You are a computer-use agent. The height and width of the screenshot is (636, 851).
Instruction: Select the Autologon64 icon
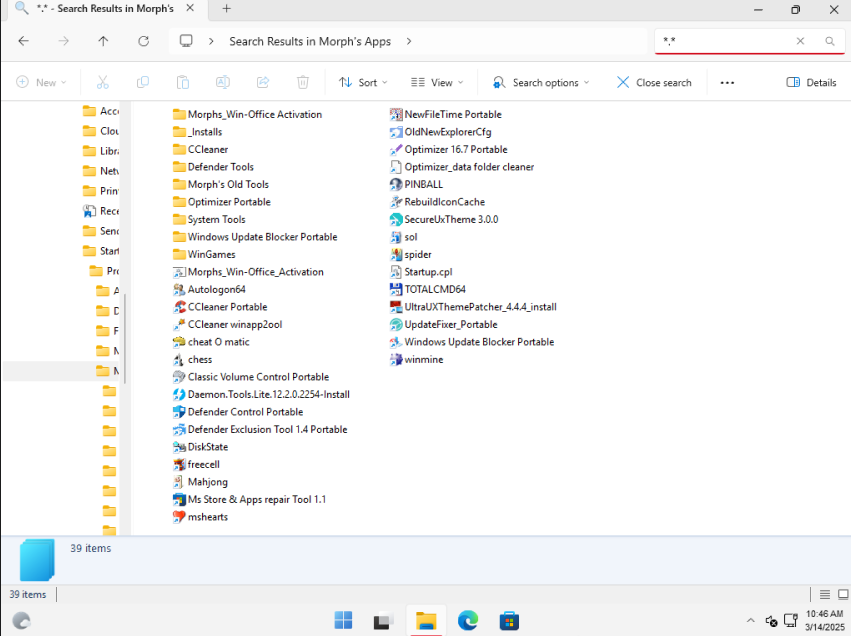point(179,290)
